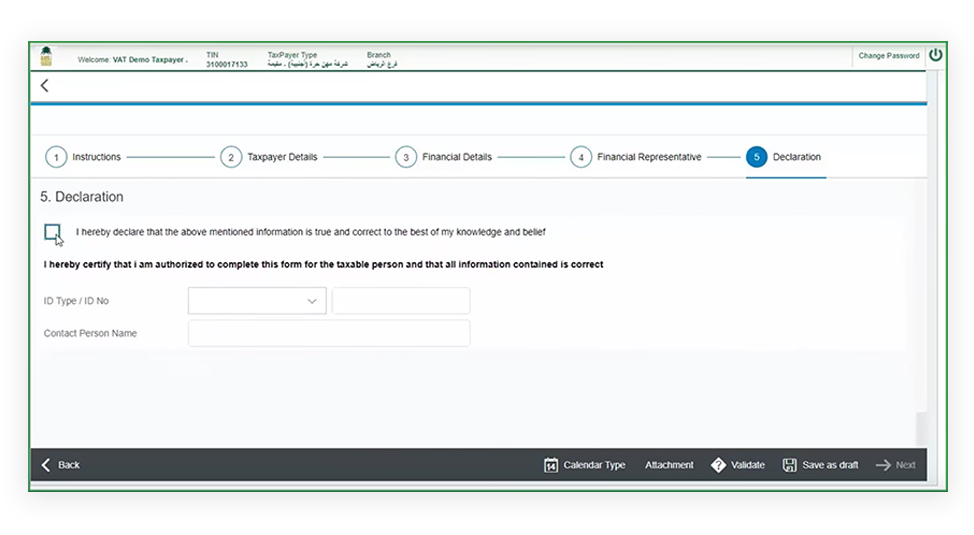Go back using the top chevron arrow
974x535 pixels.
[45, 86]
